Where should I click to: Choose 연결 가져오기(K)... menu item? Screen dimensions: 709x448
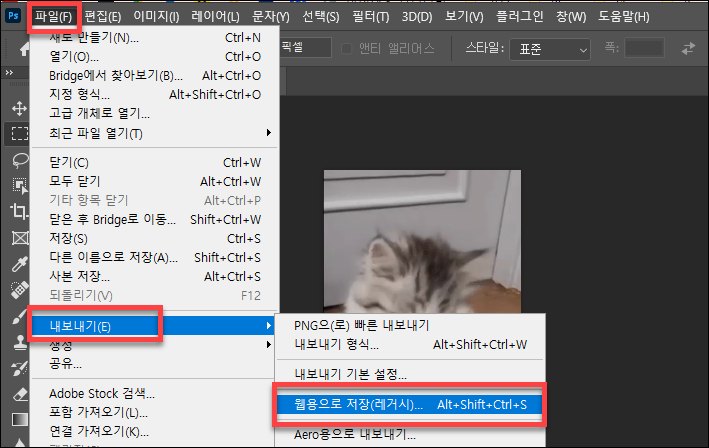pyautogui.click(x=155, y=432)
